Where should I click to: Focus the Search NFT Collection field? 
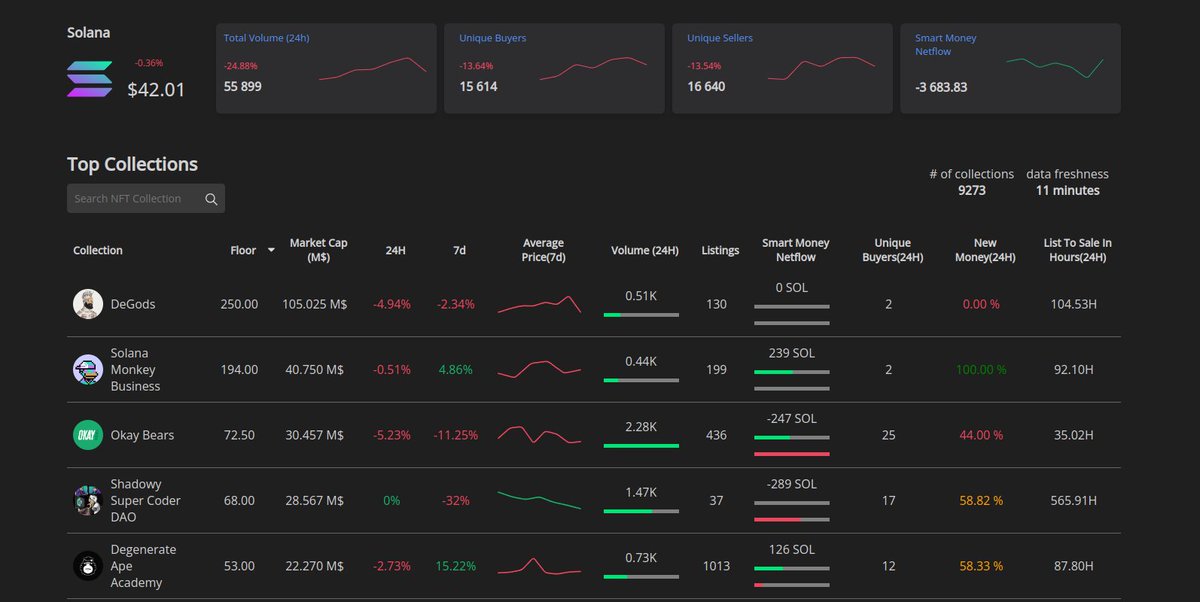click(x=146, y=198)
